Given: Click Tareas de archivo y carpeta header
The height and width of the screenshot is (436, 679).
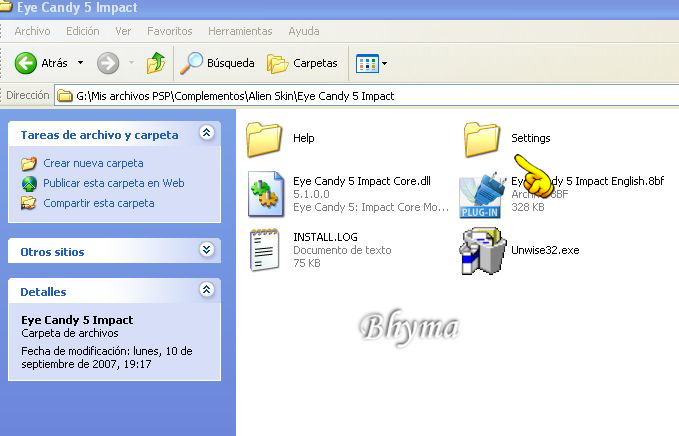Looking at the screenshot, I should click(x=100, y=135).
